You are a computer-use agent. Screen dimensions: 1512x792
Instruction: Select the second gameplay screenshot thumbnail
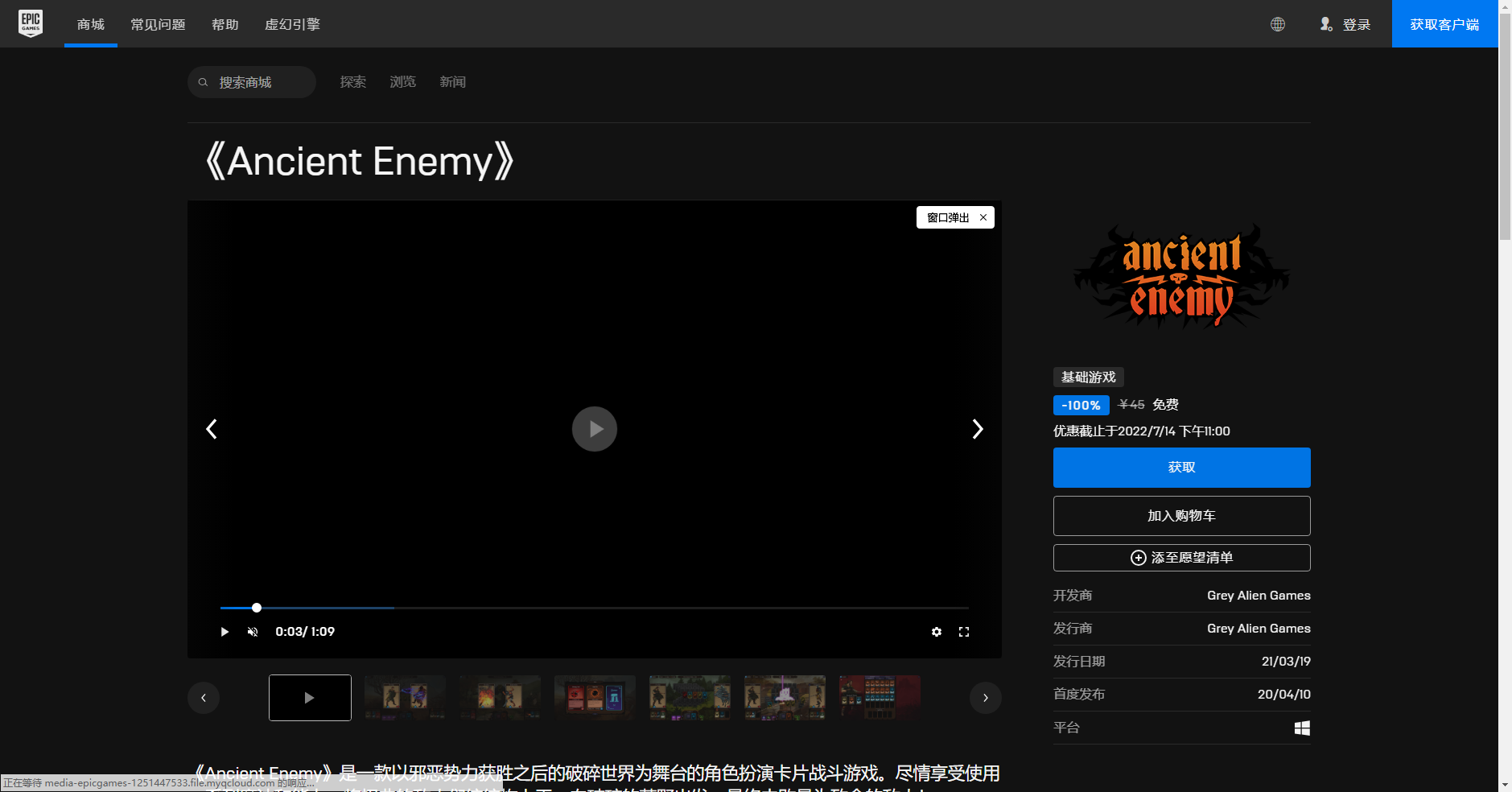[500, 698]
